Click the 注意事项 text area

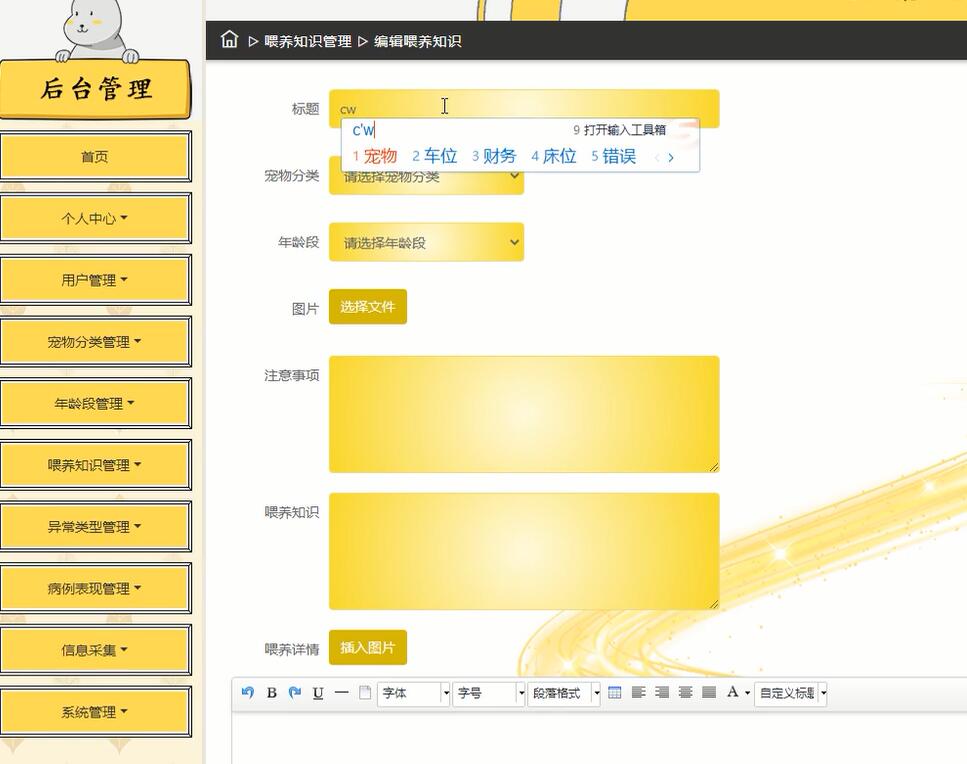(524, 413)
